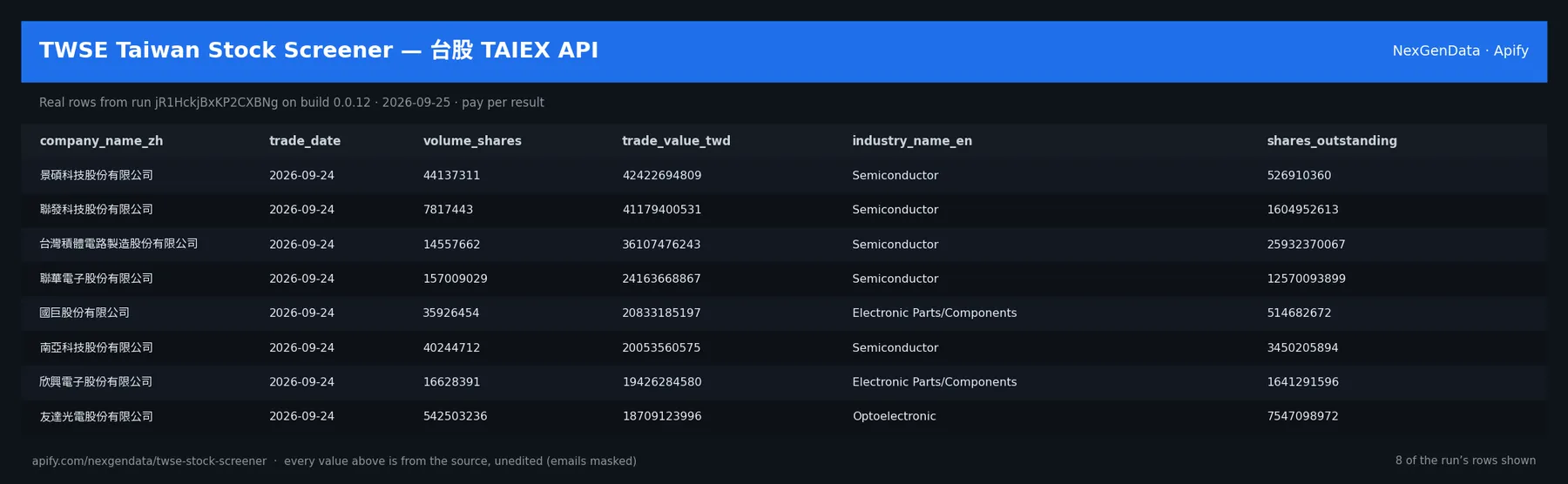Click NexGenData · Apify label in header
The height and width of the screenshot is (484, 1568).
1460,50
